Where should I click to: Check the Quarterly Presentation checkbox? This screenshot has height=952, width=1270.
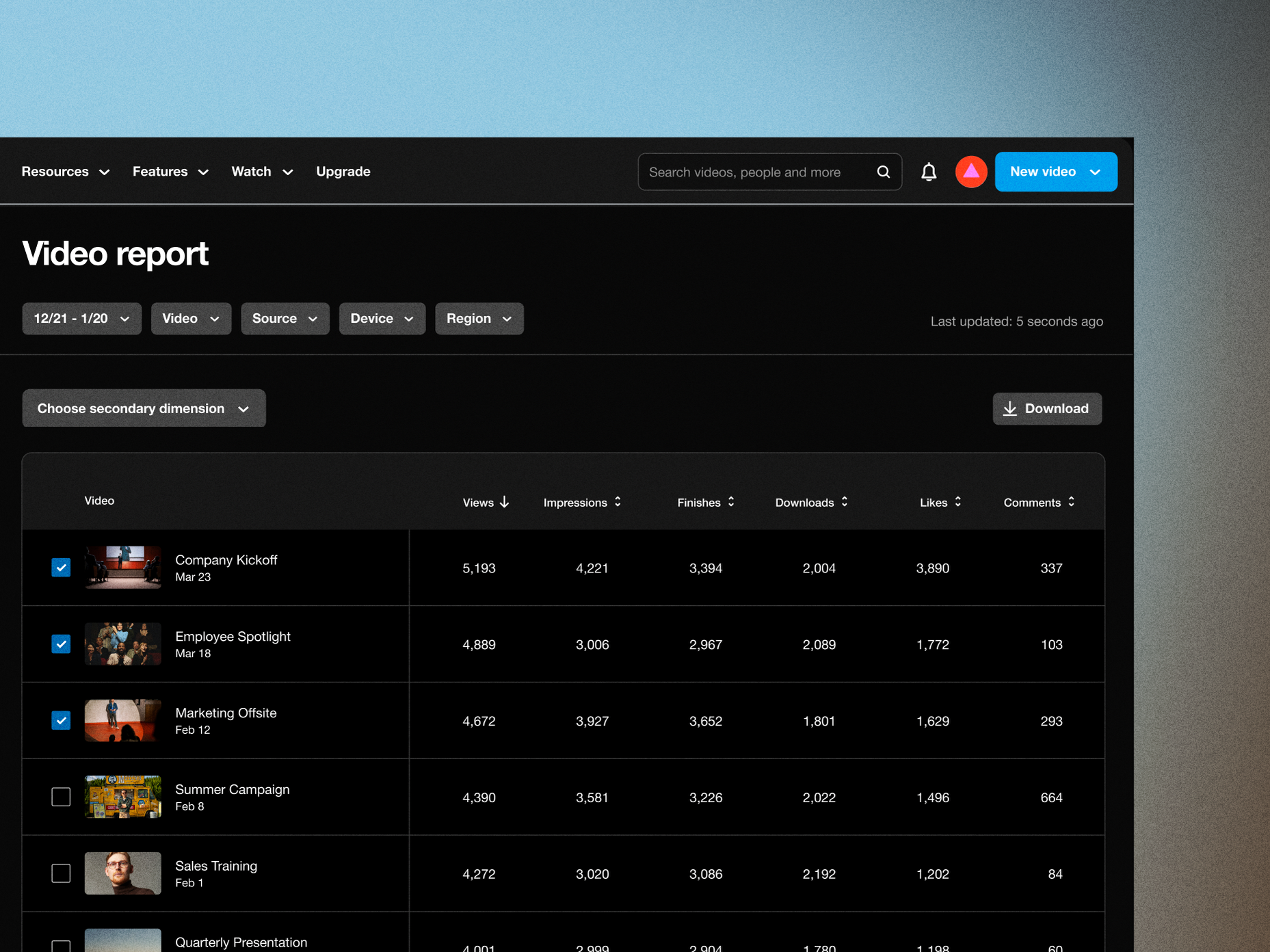coord(61,946)
